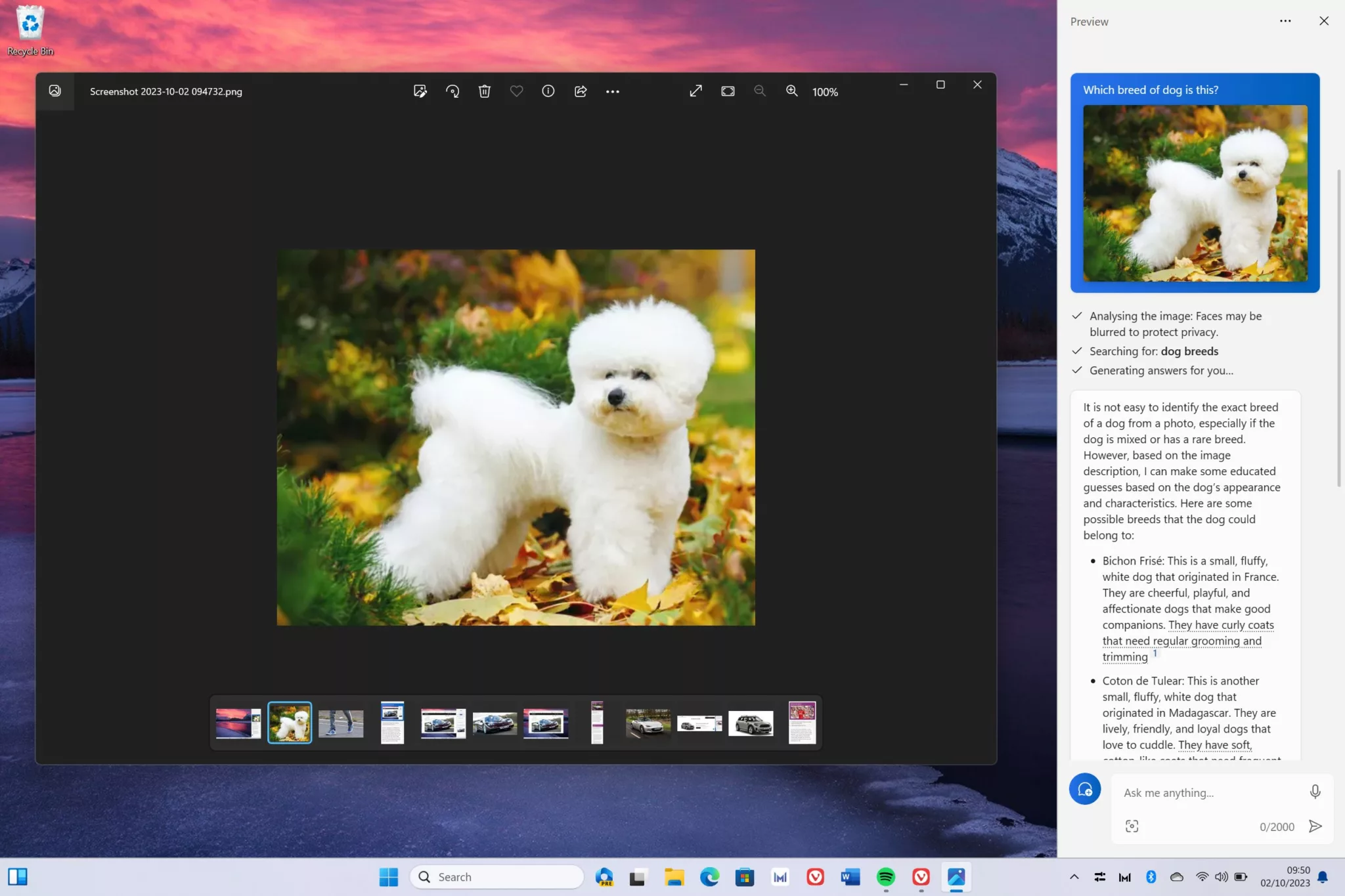
Task: Click the fit-to-window icon in Photos
Action: tap(728, 91)
